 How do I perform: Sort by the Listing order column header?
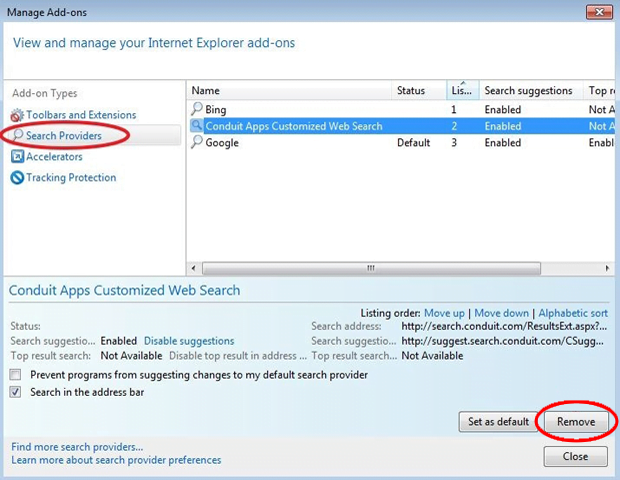point(463,91)
